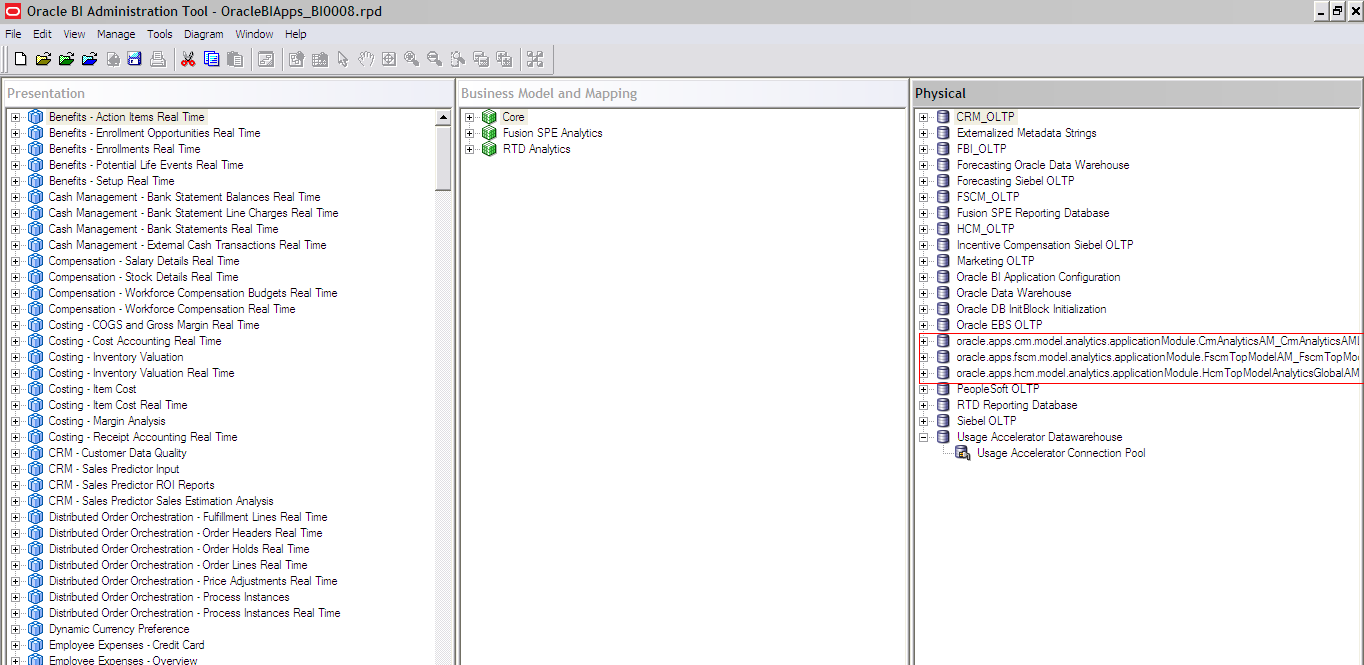Select the Cut scissors icon on the toolbar
1364x665 pixels.
click(187, 59)
